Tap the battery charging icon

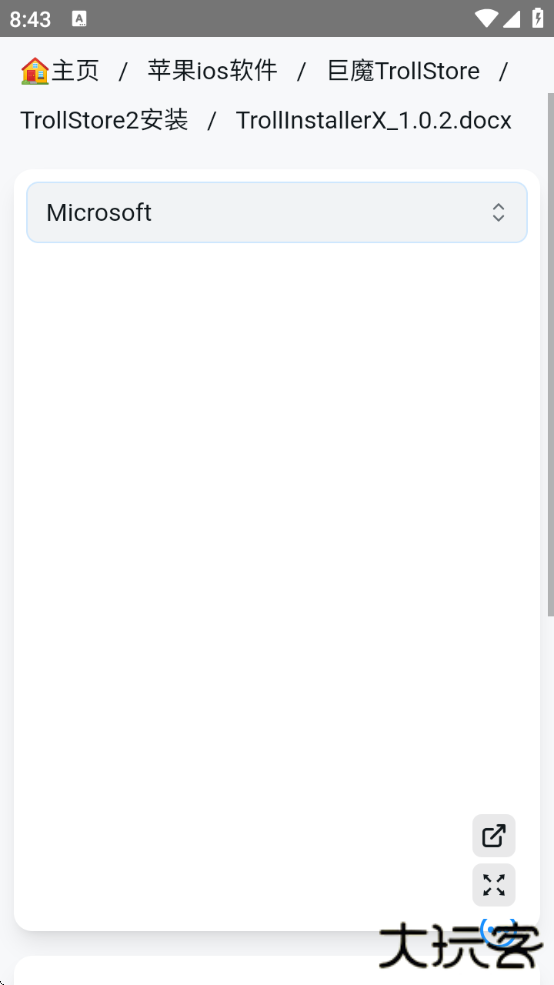538,18
